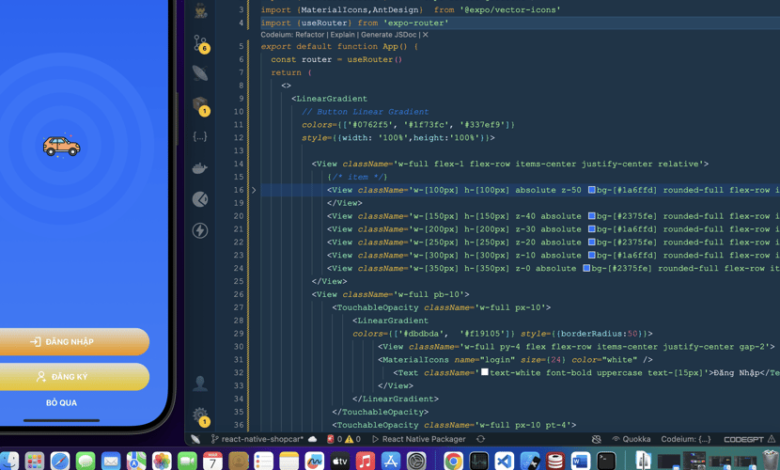Click line number 16 in the gutter
Screen dimensions: 780x470
239,190
